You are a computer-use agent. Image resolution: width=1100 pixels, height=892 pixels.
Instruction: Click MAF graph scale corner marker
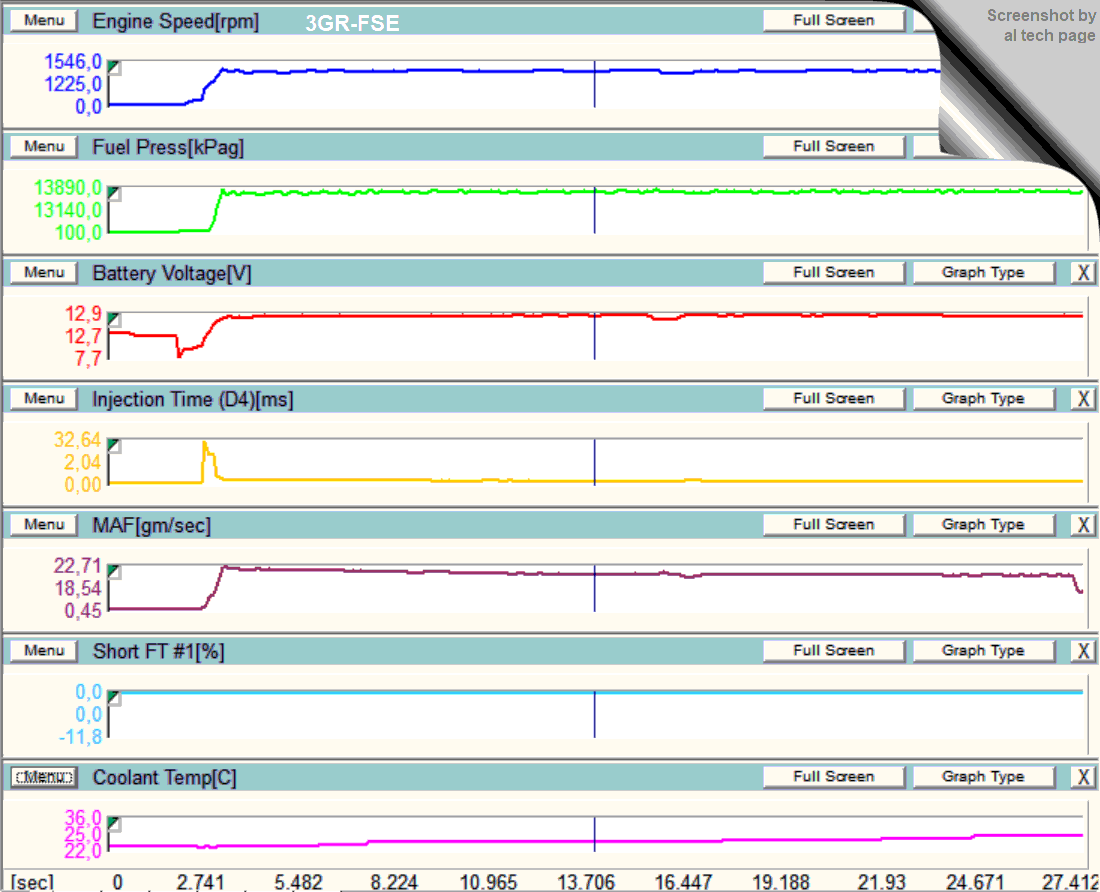114,571
